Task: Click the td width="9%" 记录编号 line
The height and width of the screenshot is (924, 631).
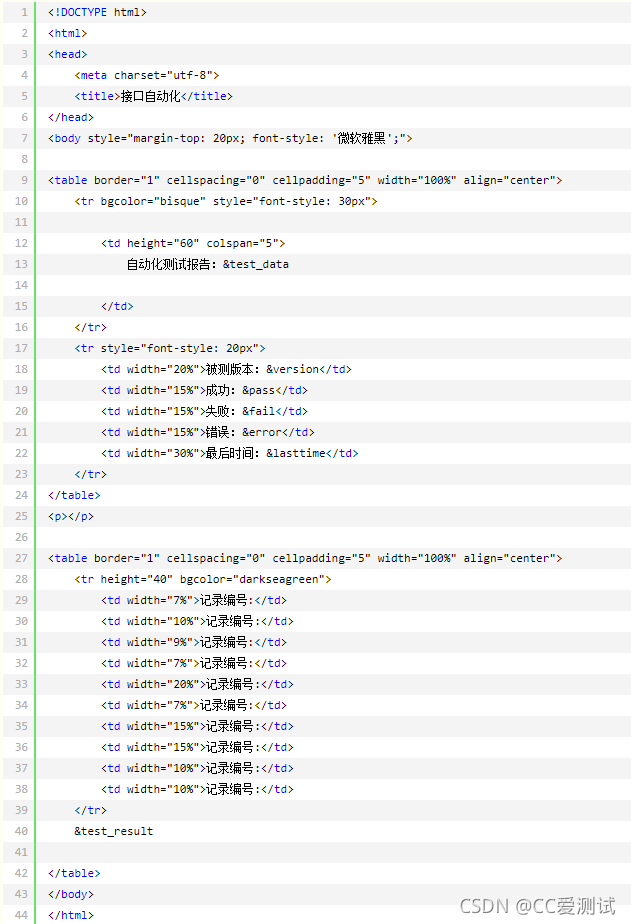Action: click(194, 642)
